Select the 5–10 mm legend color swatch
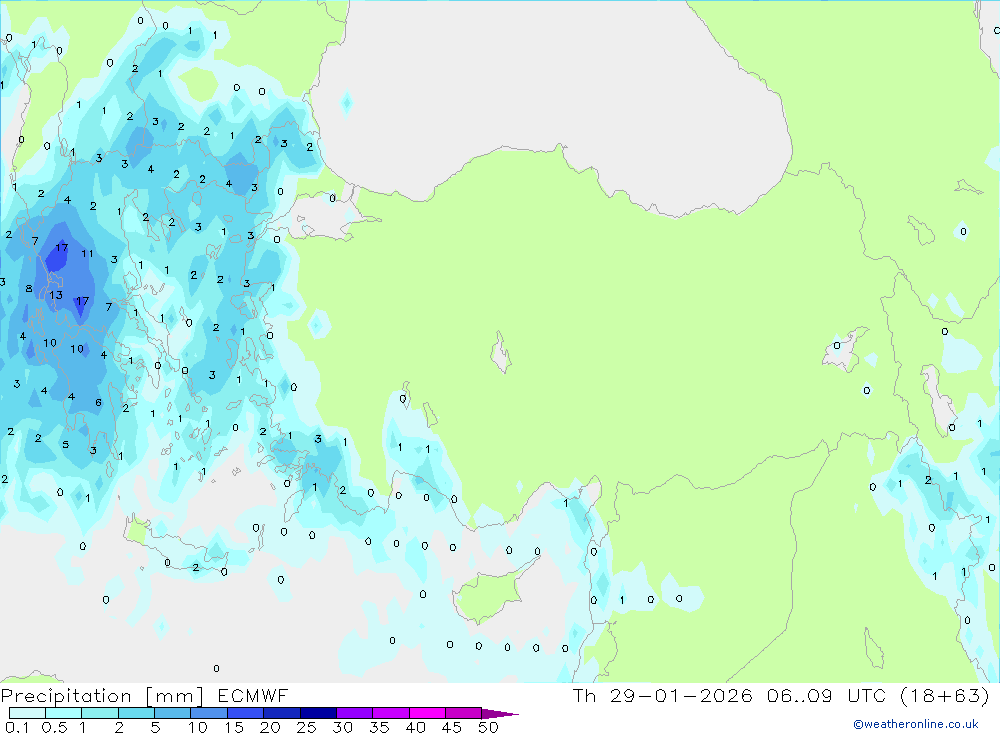The height and width of the screenshot is (733, 1000). [172, 713]
